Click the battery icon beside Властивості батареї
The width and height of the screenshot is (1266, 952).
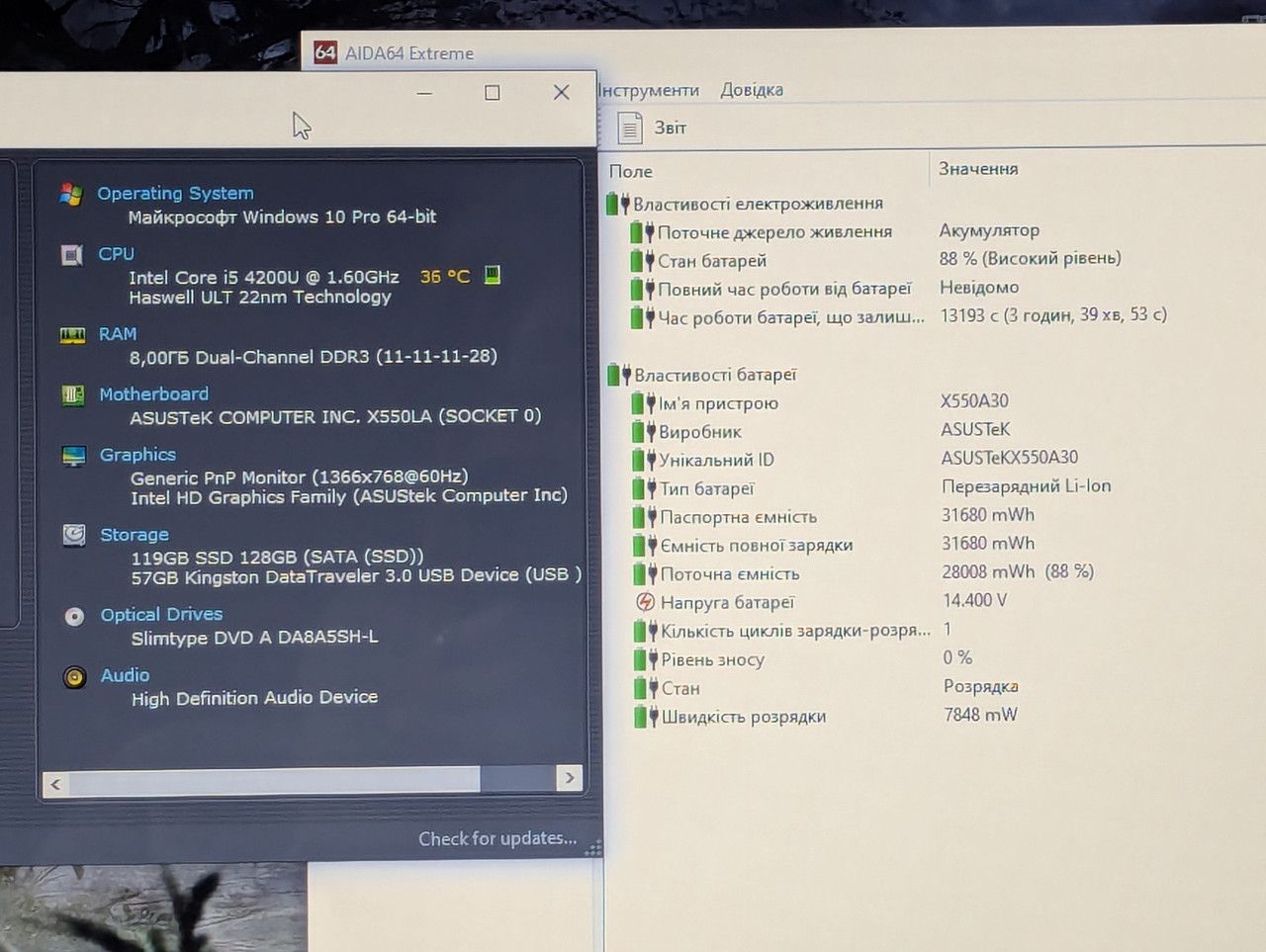(619, 375)
